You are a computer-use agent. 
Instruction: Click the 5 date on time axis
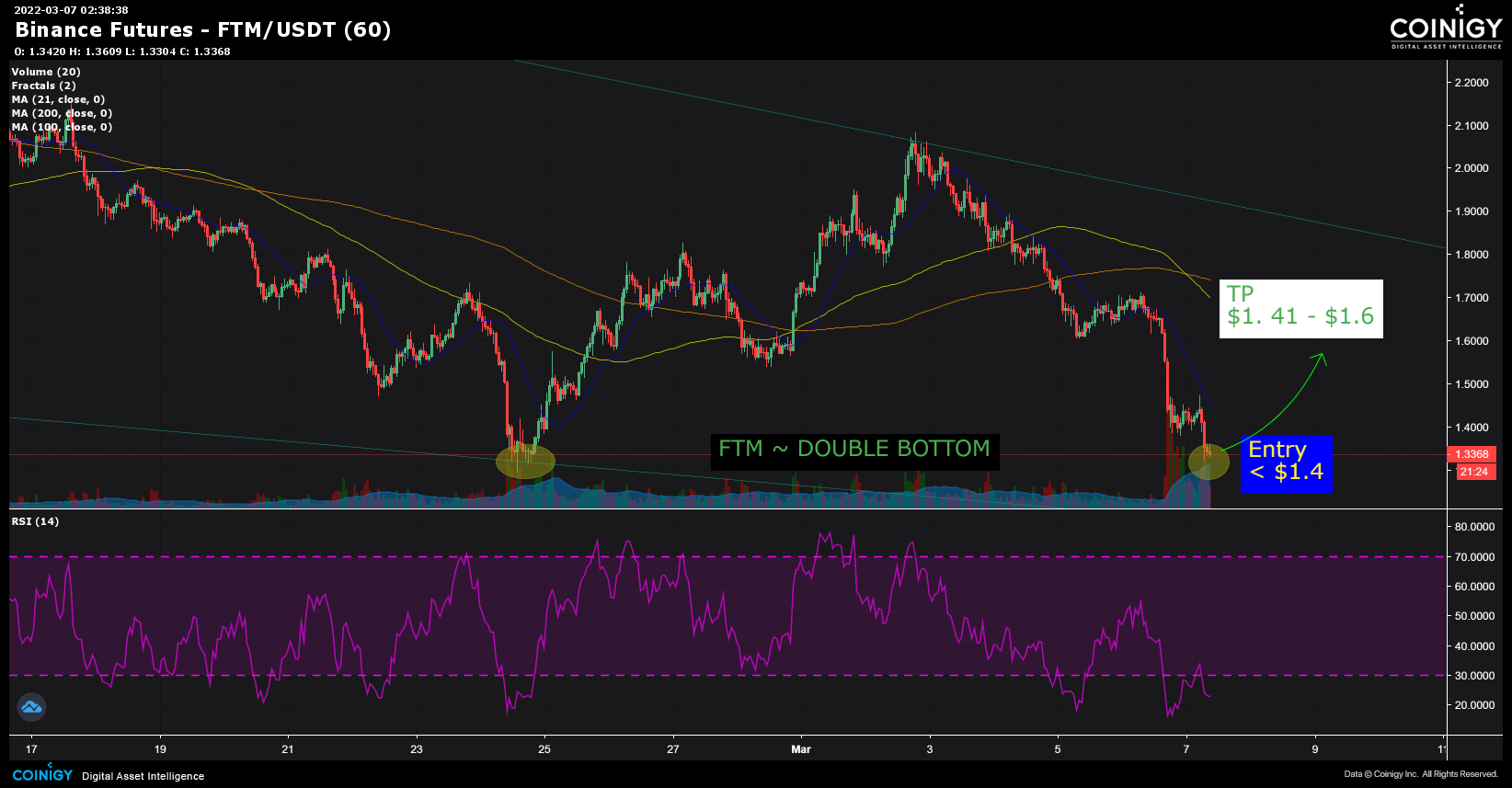(x=1058, y=749)
